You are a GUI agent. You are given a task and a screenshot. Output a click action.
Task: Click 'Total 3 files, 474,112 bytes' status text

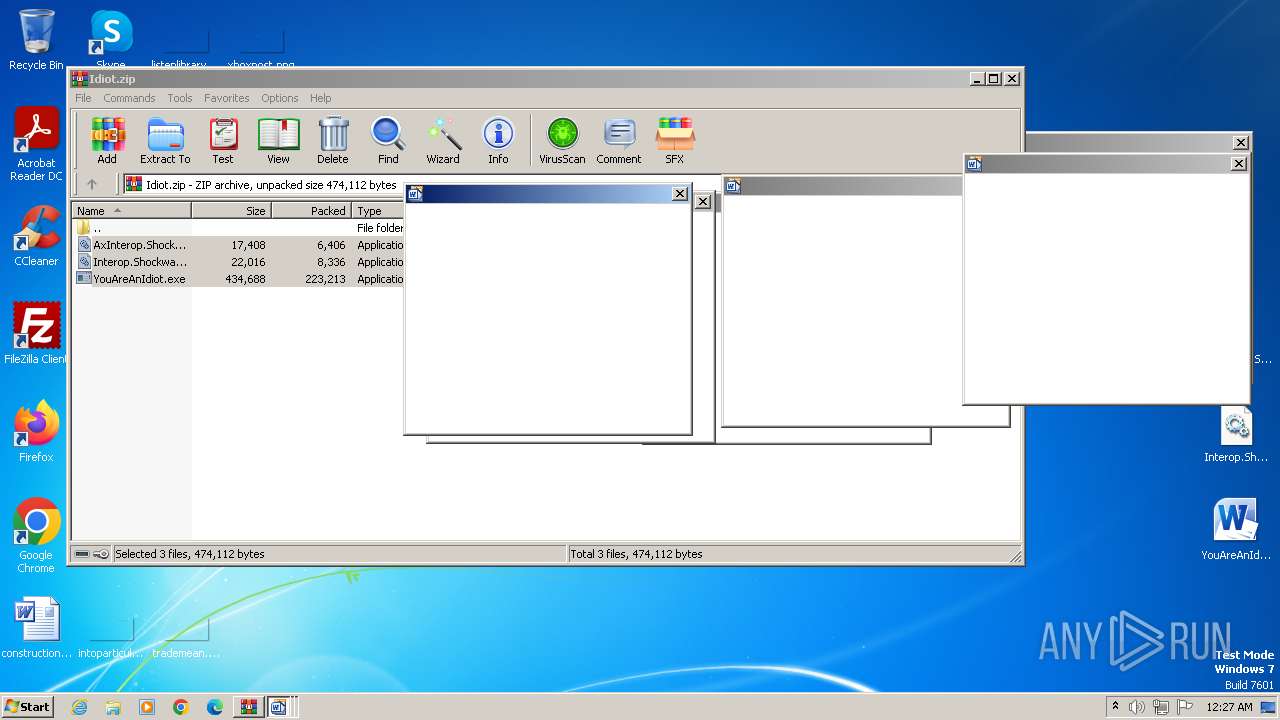[x=636, y=554]
